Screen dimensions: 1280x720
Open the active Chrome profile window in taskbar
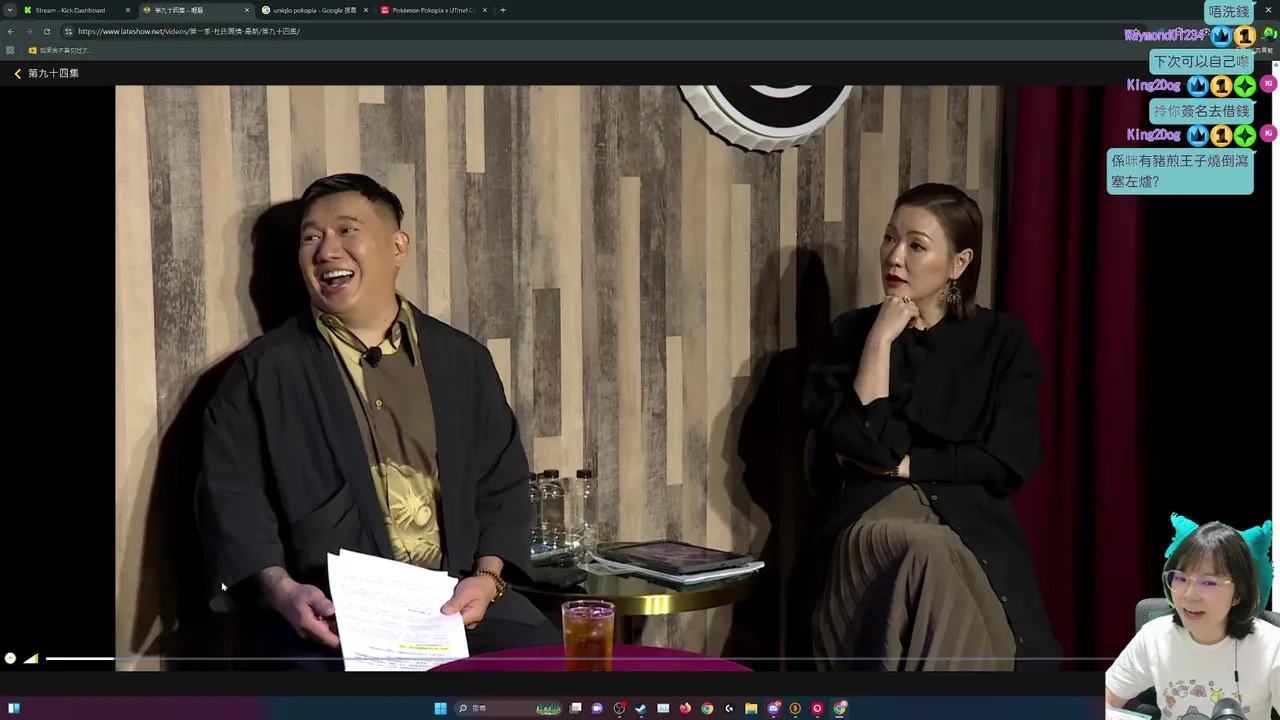click(x=840, y=708)
